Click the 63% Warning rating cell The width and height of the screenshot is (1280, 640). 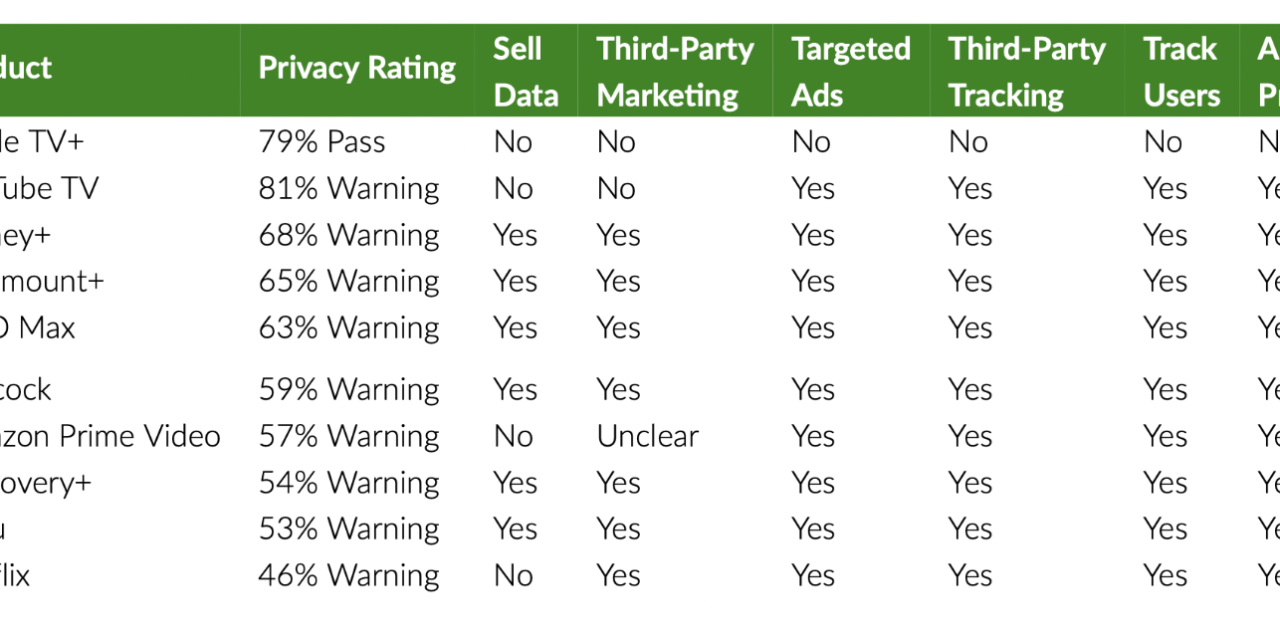coord(349,328)
